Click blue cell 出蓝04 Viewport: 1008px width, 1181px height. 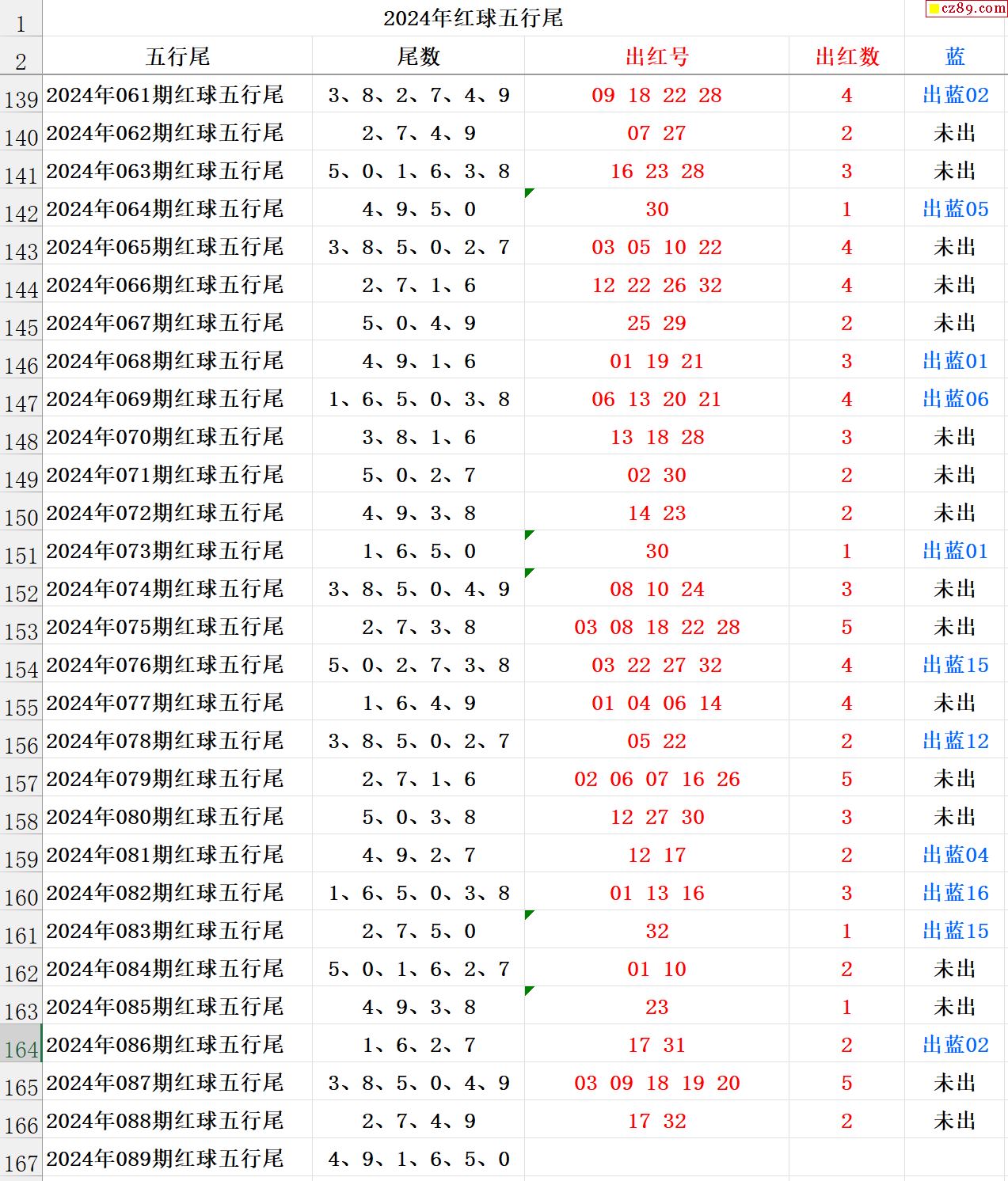pos(955,855)
